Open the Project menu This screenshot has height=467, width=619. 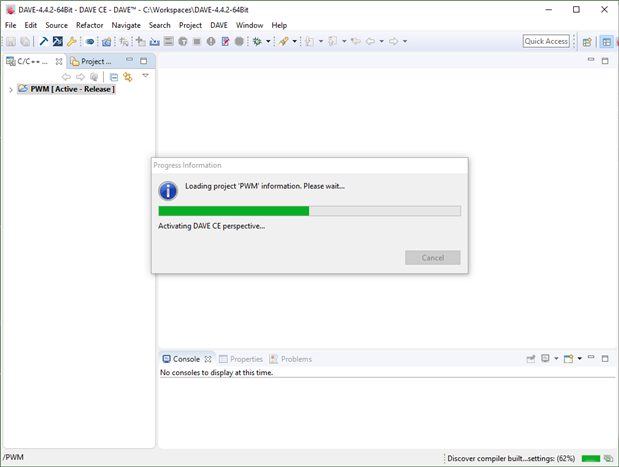click(x=190, y=25)
